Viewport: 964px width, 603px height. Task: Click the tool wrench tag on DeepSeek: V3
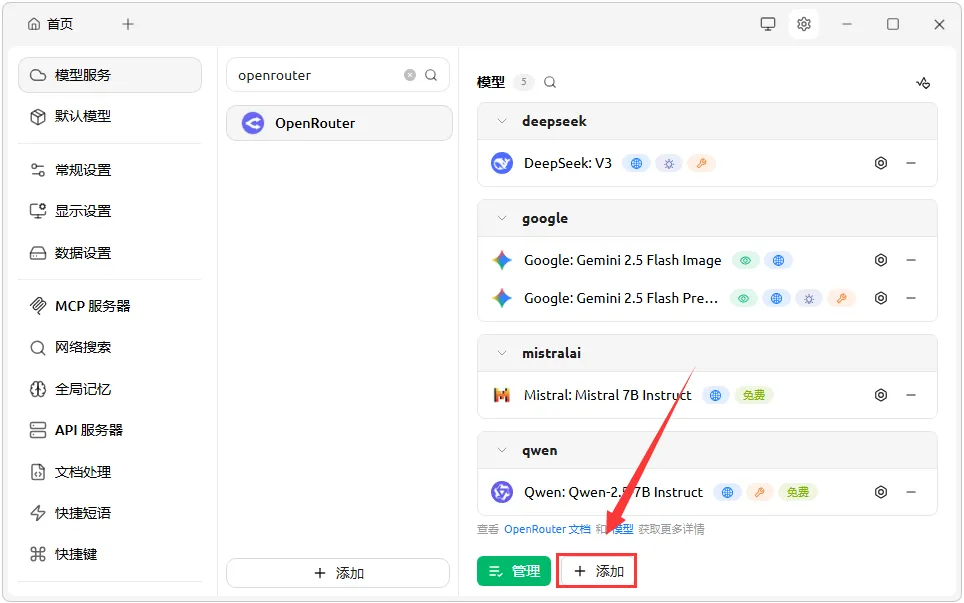pos(701,164)
